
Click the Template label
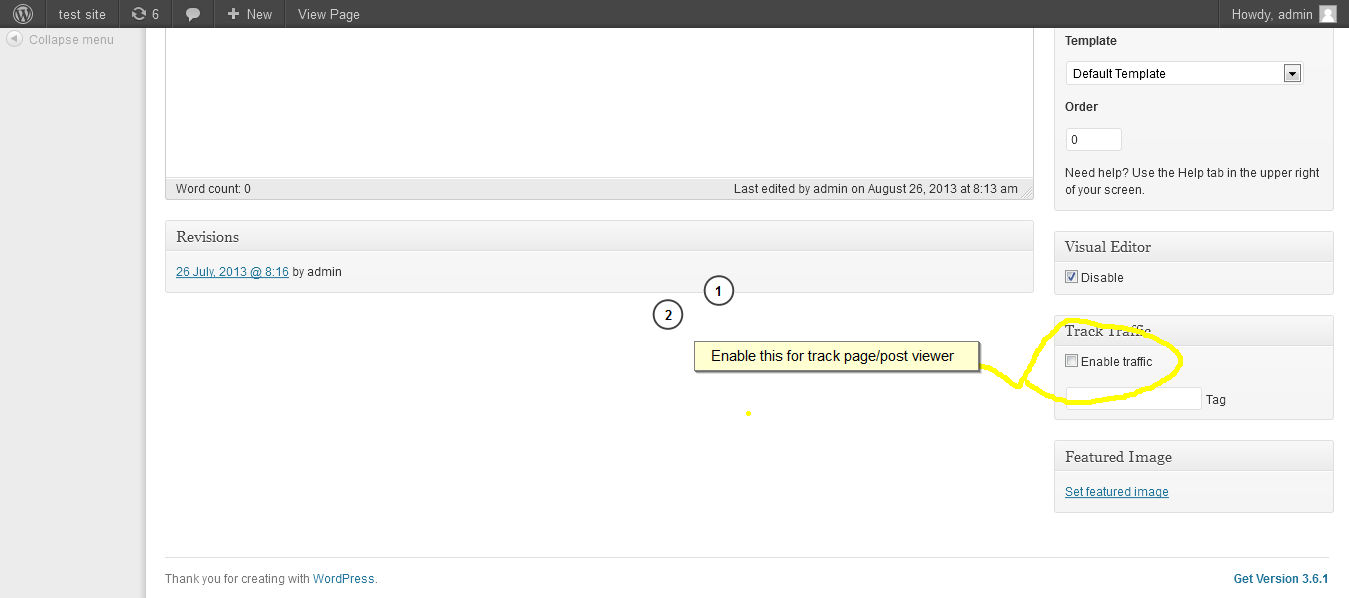(x=1091, y=41)
